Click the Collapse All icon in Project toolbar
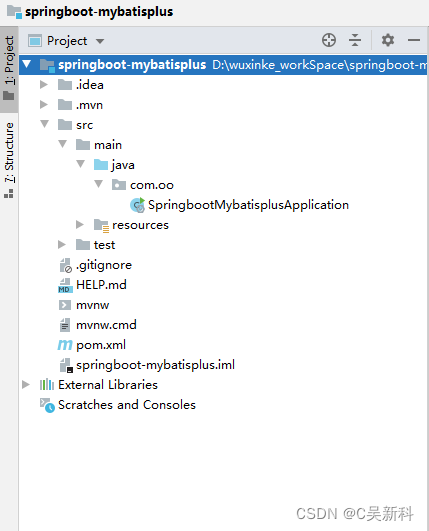The height and width of the screenshot is (531, 429). [355, 40]
